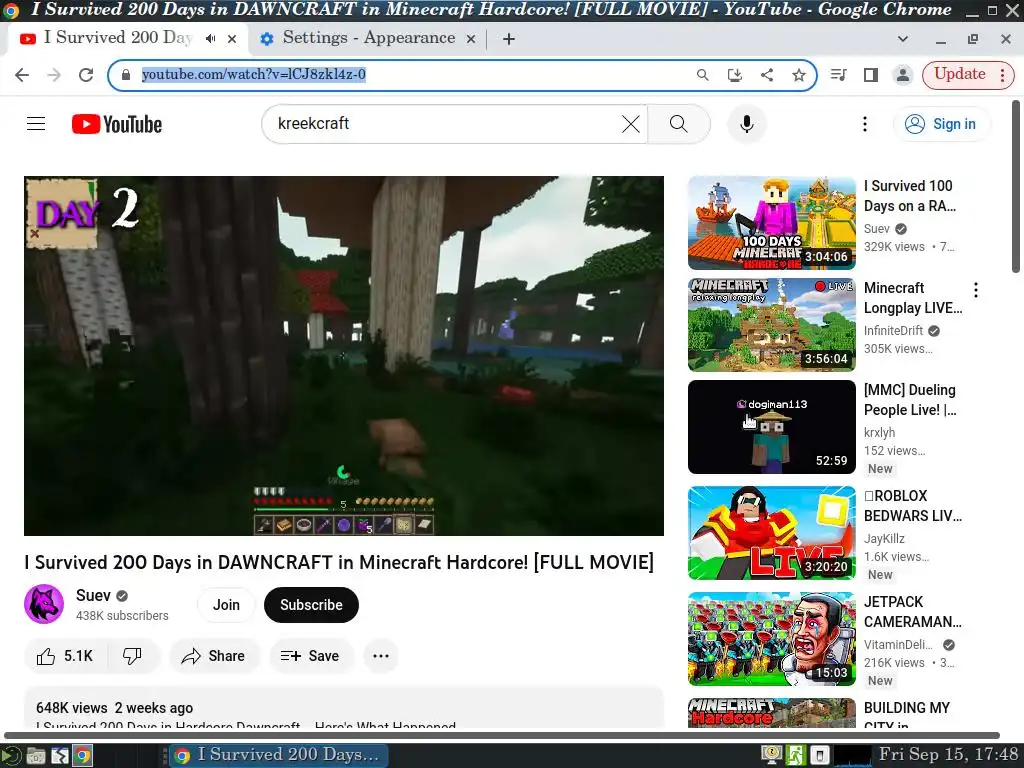Open Suev channel avatar

tap(44, 604)
